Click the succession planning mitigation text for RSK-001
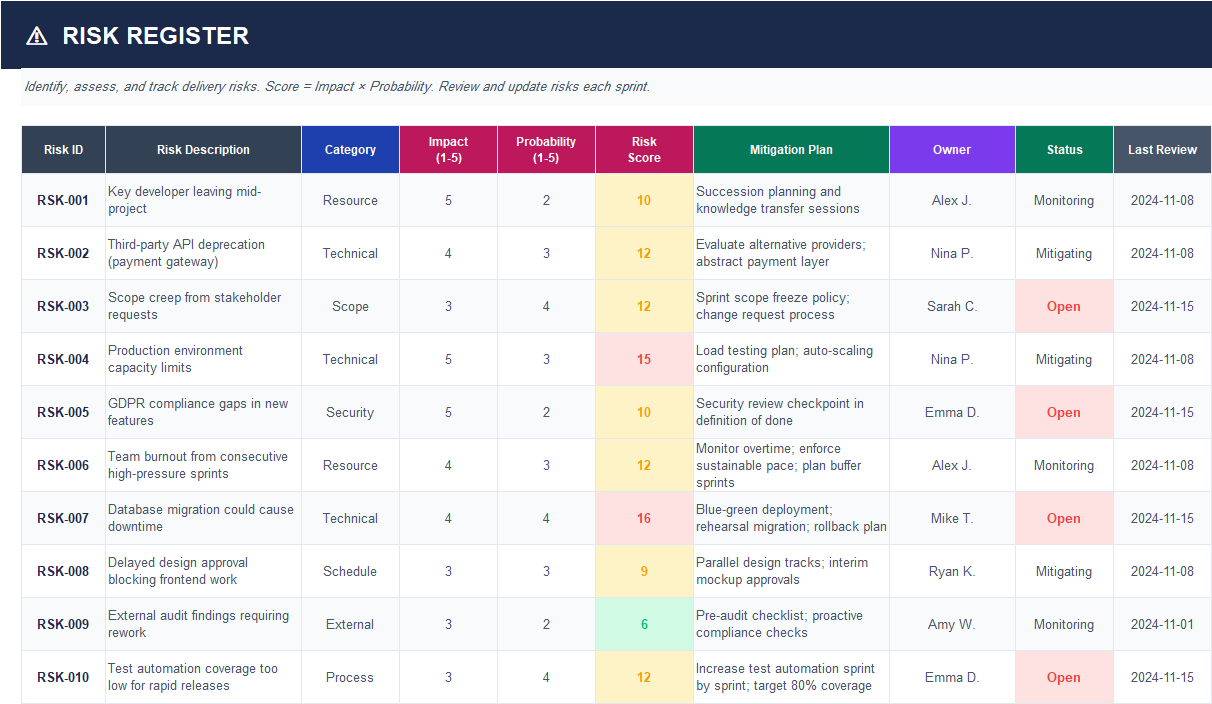 click(x=790, y=200)
